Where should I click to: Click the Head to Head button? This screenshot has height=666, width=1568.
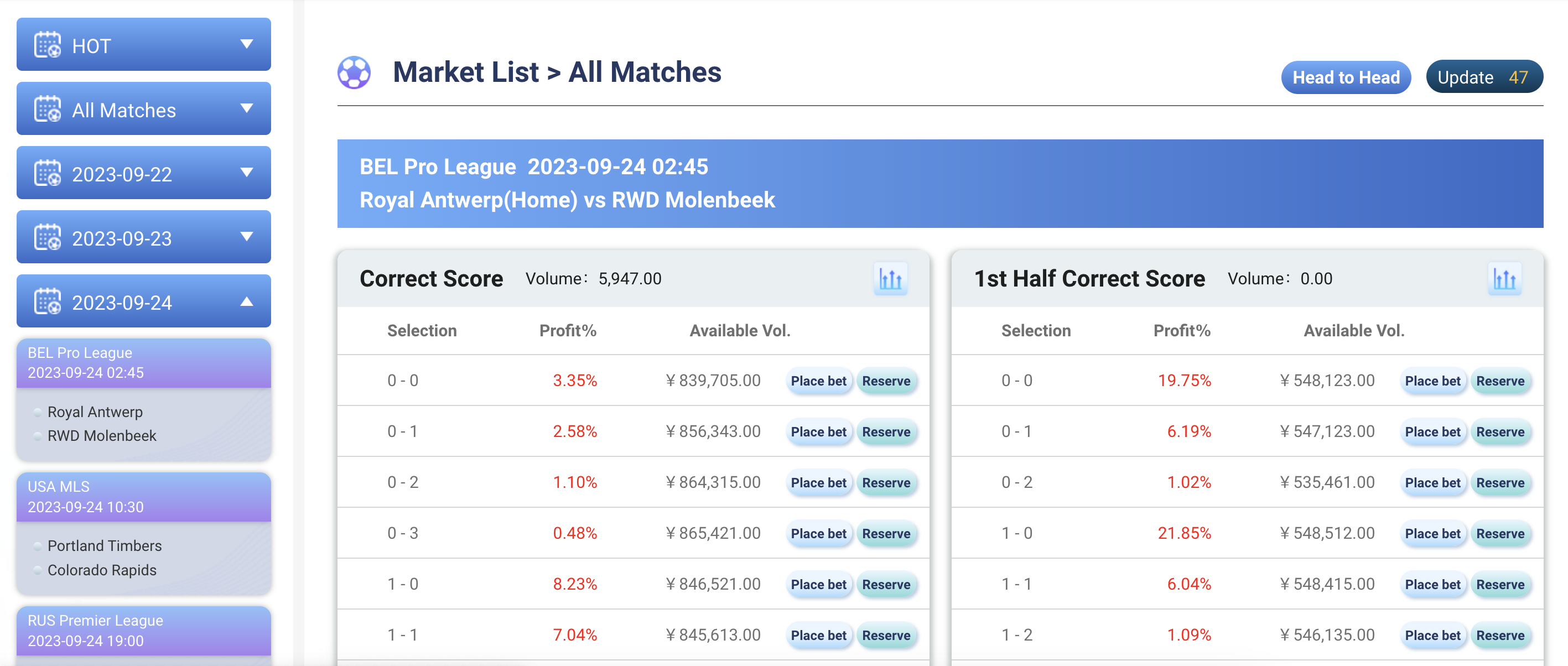(1346, 77)
